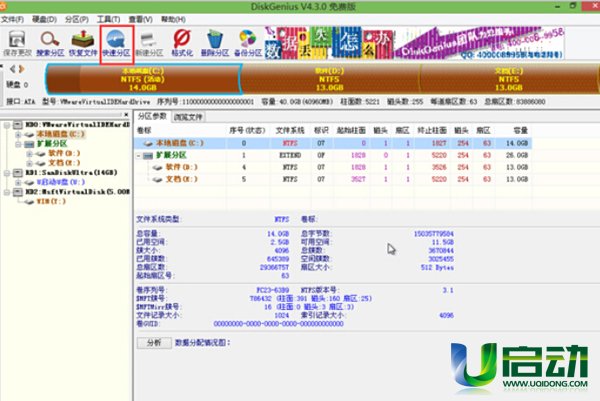The height and width of the screenshot is (401, 600).
Task: Select 扩展分区 row in partition table
Action: (x=333, y=155)
